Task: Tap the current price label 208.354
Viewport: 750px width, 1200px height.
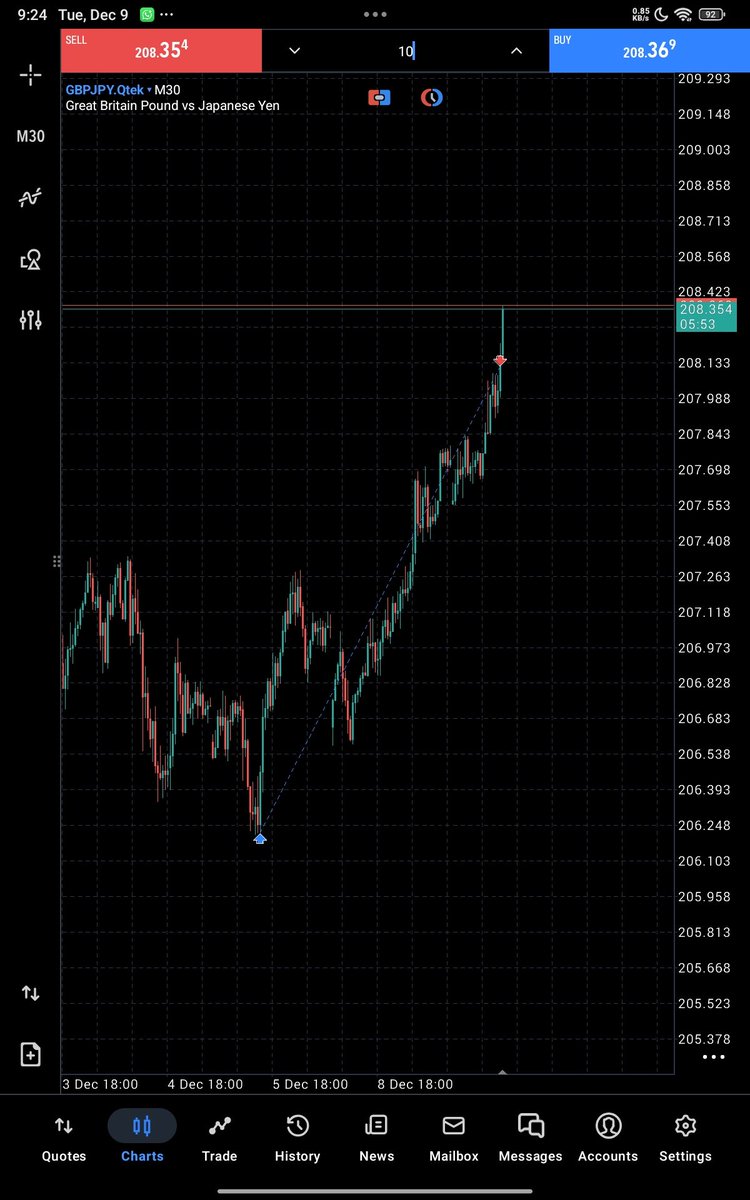Action: pos(706,317)
